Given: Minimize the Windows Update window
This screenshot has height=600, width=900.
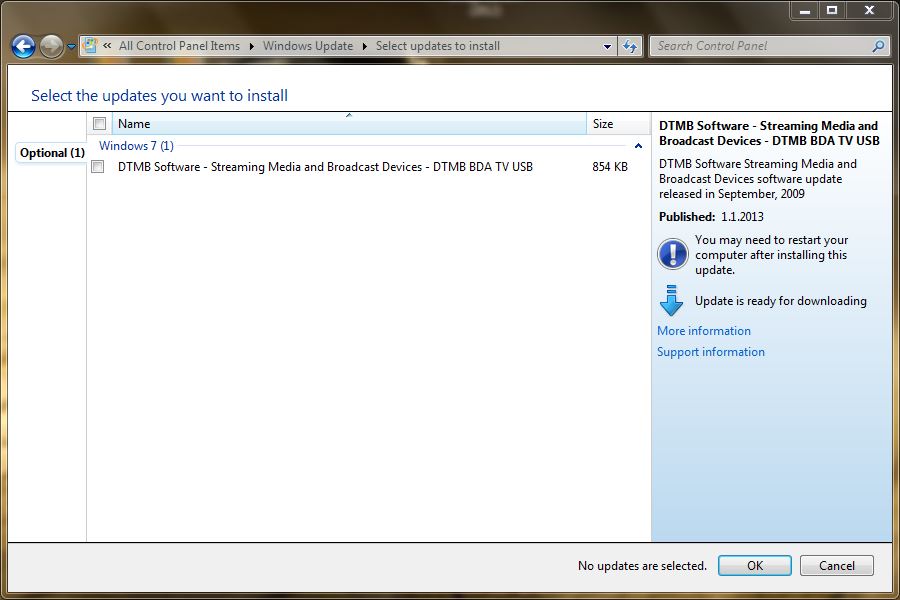Looking at the screenshot, I should (x=805, y=10).
